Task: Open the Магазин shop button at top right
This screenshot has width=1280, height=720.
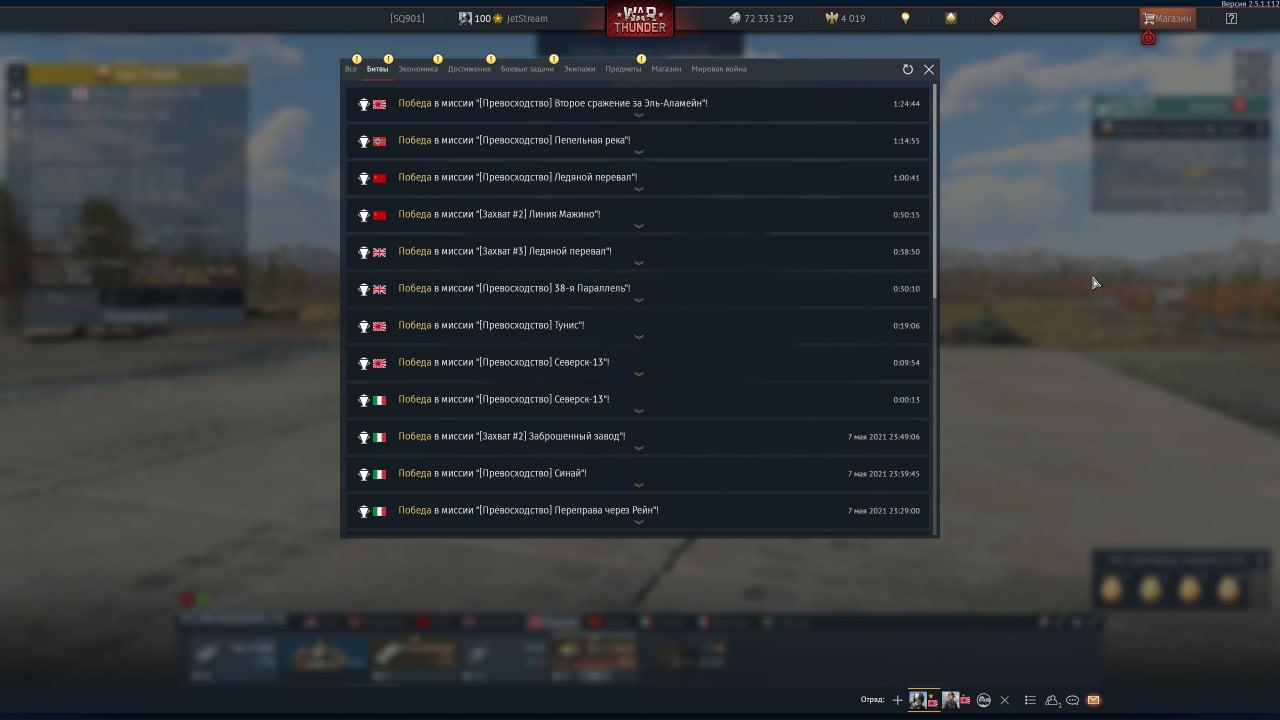Action: click(x=1167, y=18)
